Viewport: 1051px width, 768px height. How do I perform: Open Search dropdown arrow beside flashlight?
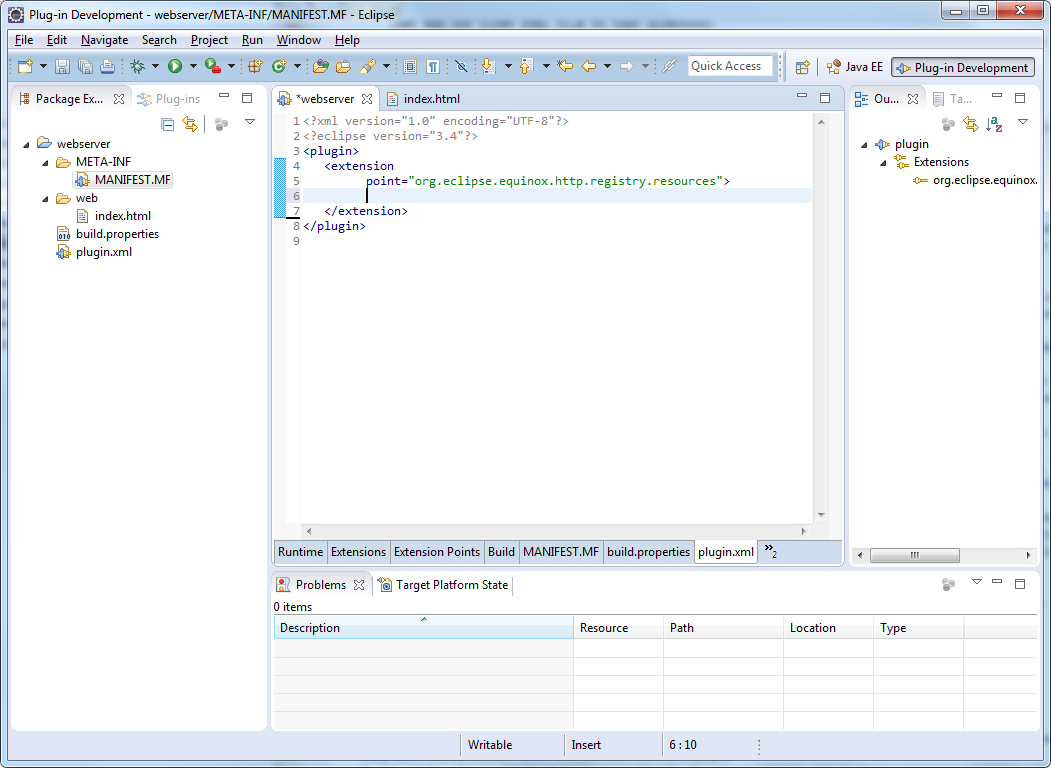pyautogui.click(x=386, y=66)
